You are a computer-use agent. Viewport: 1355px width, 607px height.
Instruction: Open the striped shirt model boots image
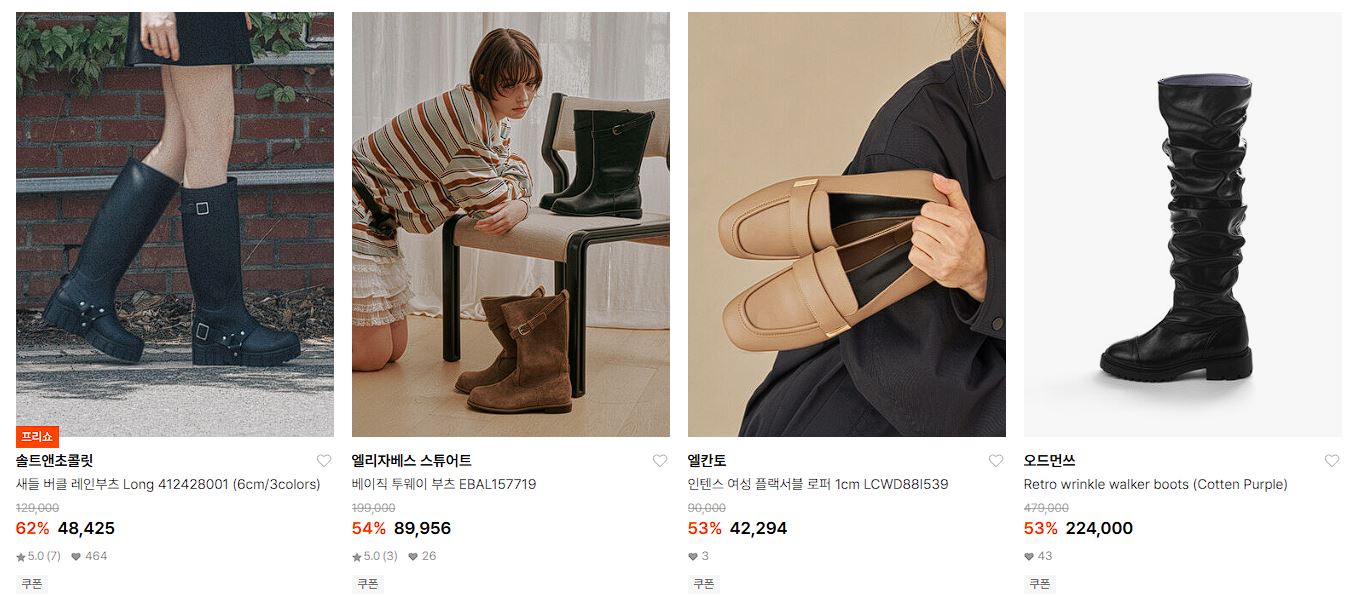511,224
